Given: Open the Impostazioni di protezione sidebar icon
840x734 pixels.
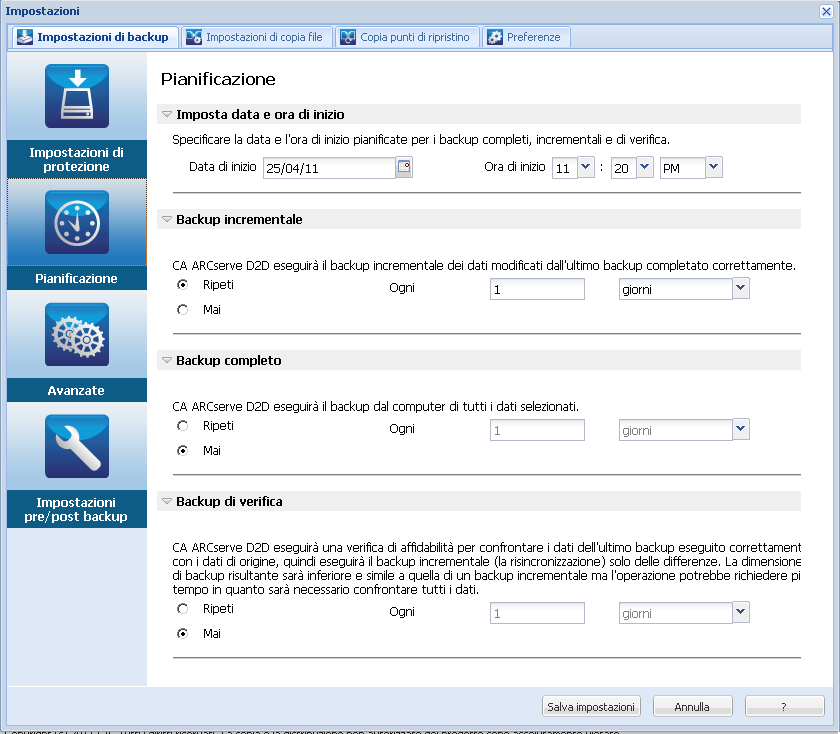Looking at the screenshot, I should click(77, 96).
